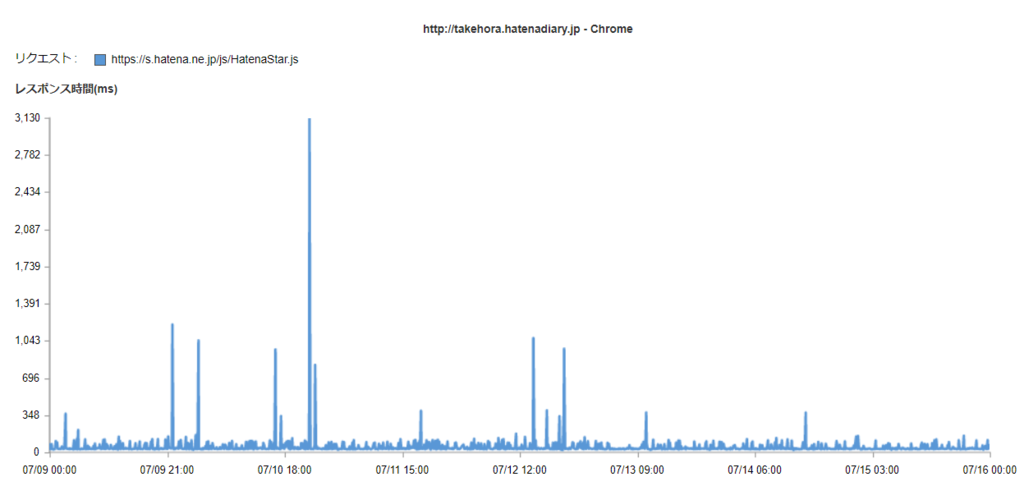Click the 07/09 21:00 x-axis label

pos(167,470)
